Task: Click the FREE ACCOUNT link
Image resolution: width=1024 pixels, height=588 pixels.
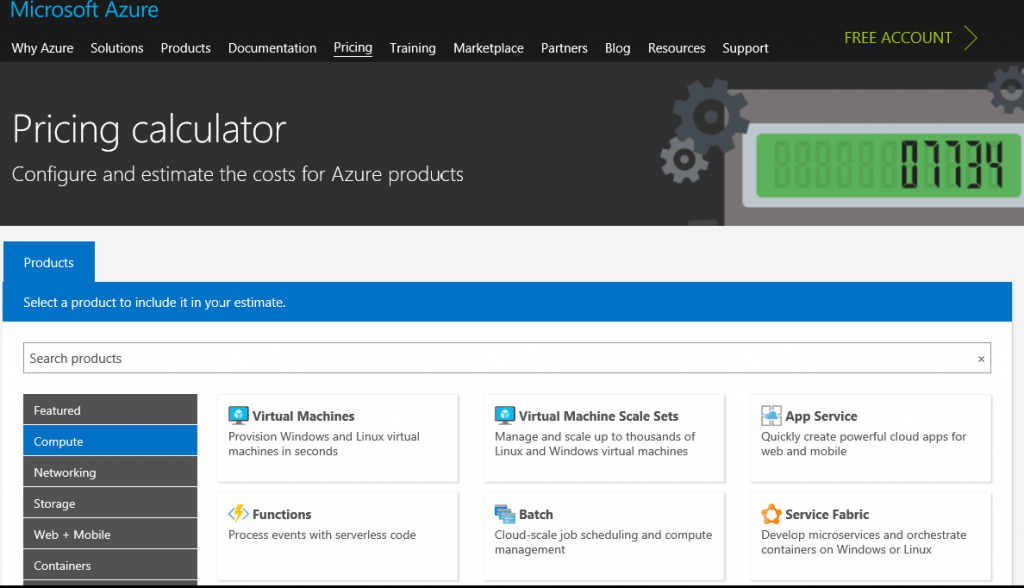Action: coord(897,38)
